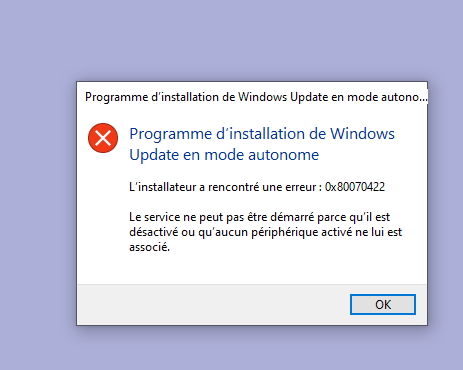Image resolution: width=463 pixels, height=370 pixels.
Task: Click the gray footer area beside OK
Action: (x=213, y=305)
